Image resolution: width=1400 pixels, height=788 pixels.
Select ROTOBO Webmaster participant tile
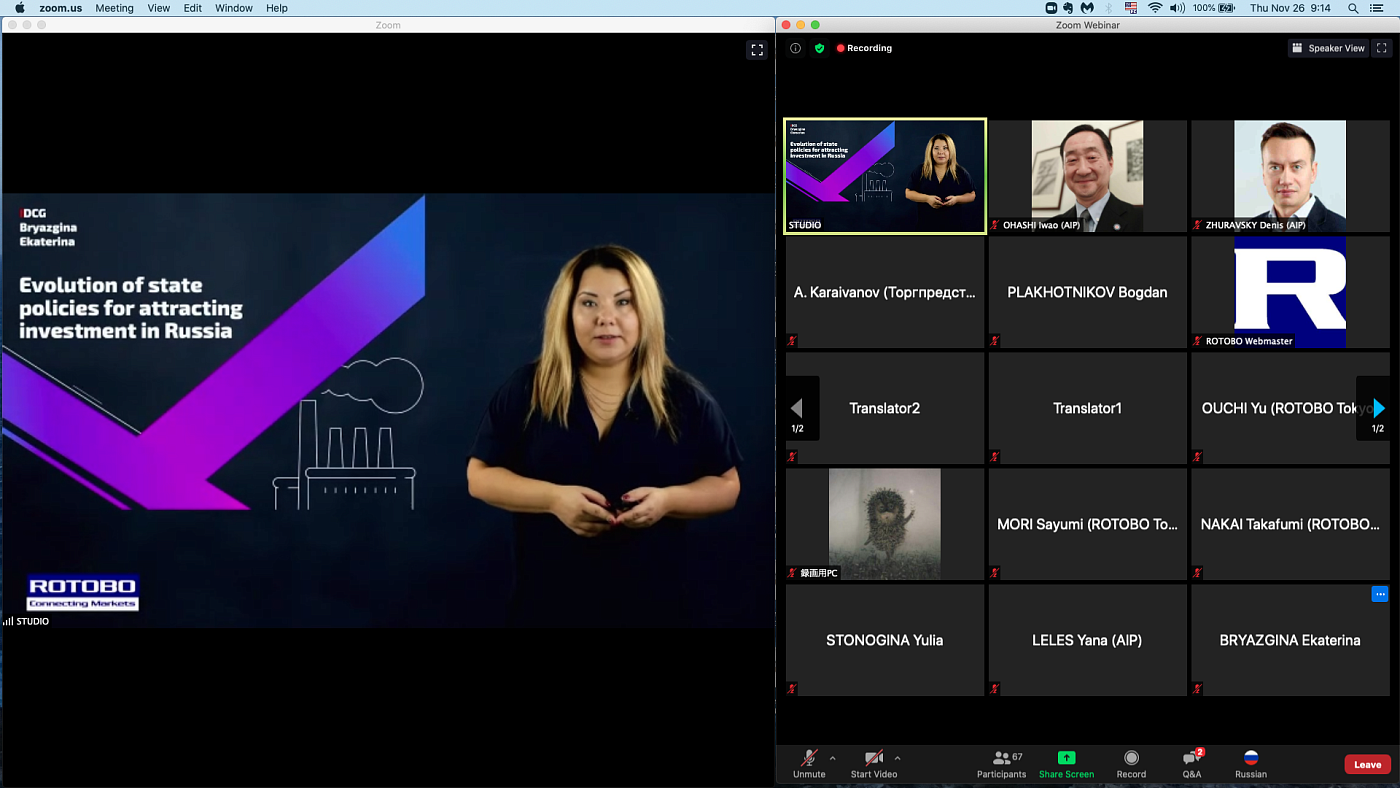(1290, 292)
